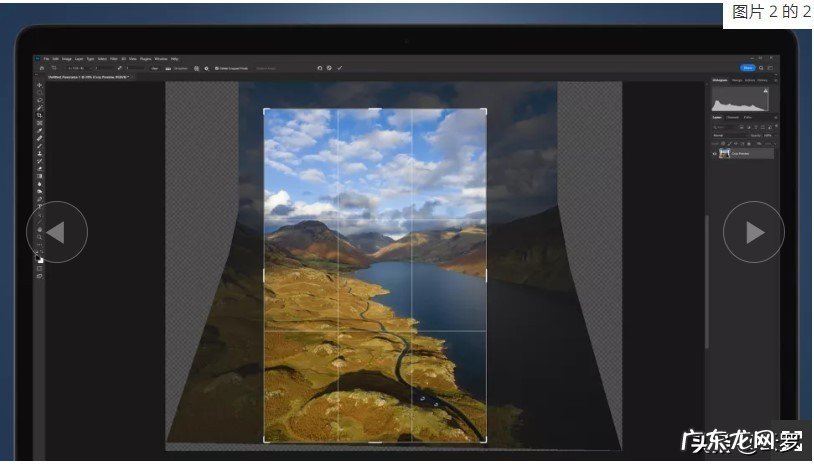Open the layer Opacity dropdown
The height and width of the screenshot is (469, 814).
point(769,135)
